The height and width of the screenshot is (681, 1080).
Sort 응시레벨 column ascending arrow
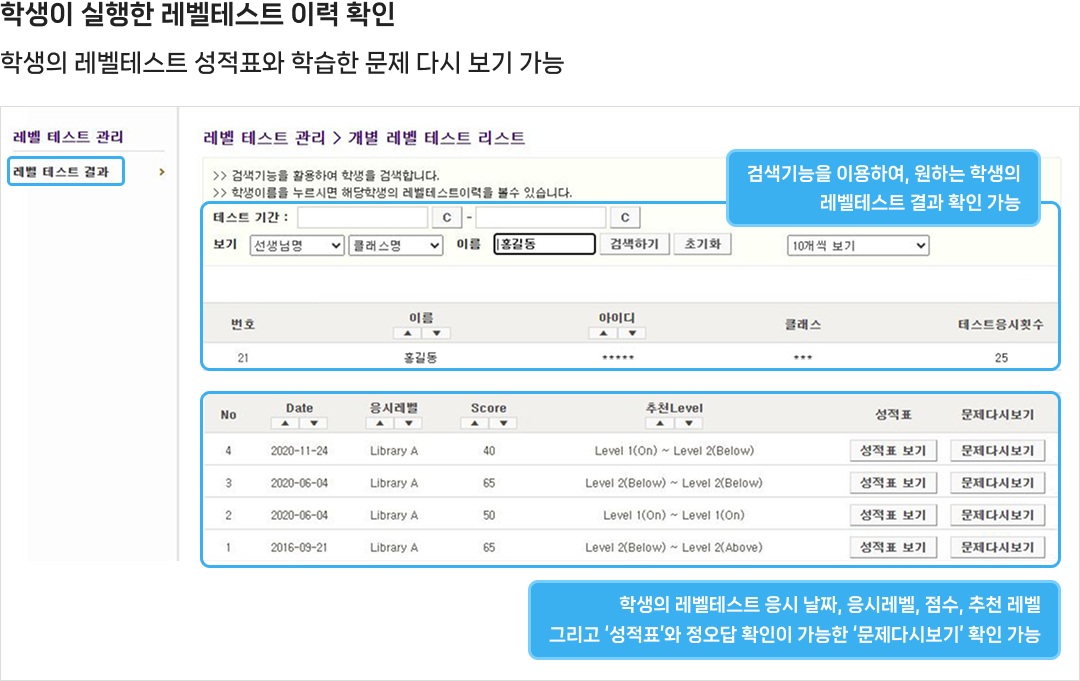click(x=381, y=423)
